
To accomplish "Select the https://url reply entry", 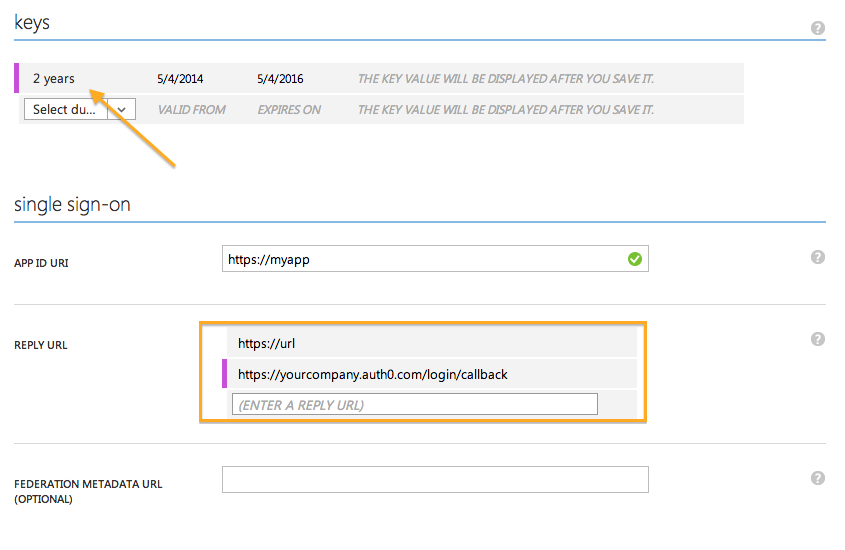I will (267, 343).
